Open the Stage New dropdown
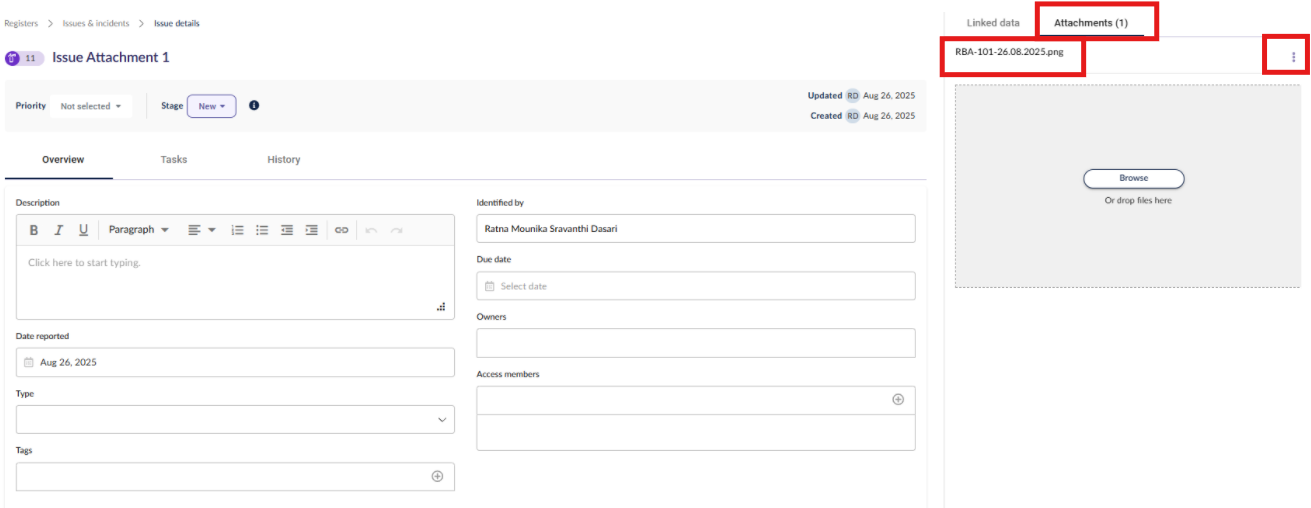The image size is (1311, 508). tap(212, 106)
